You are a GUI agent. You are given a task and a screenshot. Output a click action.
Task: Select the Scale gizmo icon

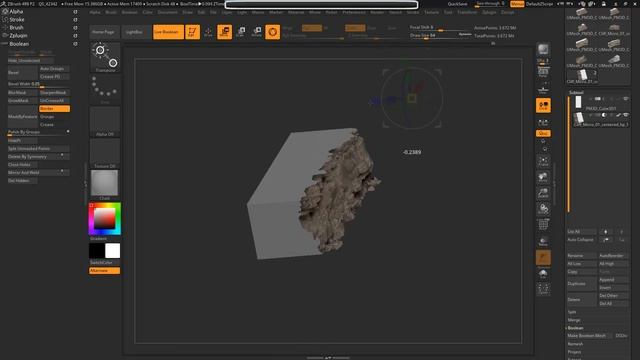(x=241, y=32)
